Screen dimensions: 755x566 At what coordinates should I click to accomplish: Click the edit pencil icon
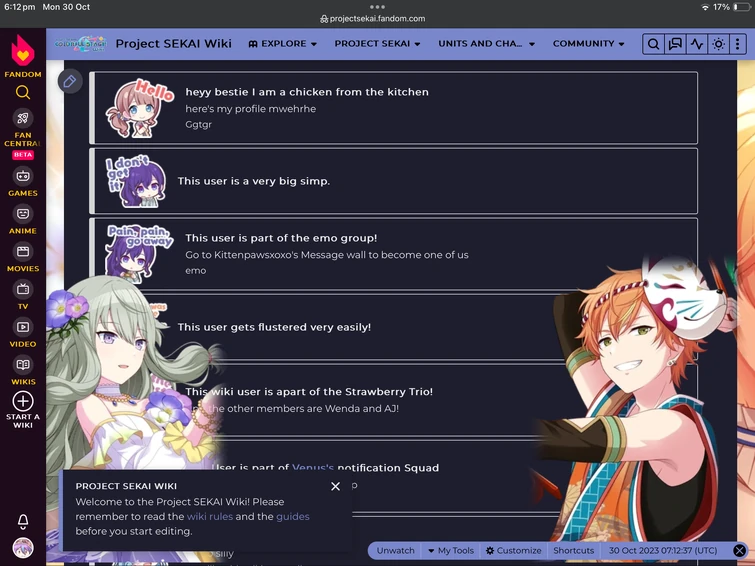70,81
